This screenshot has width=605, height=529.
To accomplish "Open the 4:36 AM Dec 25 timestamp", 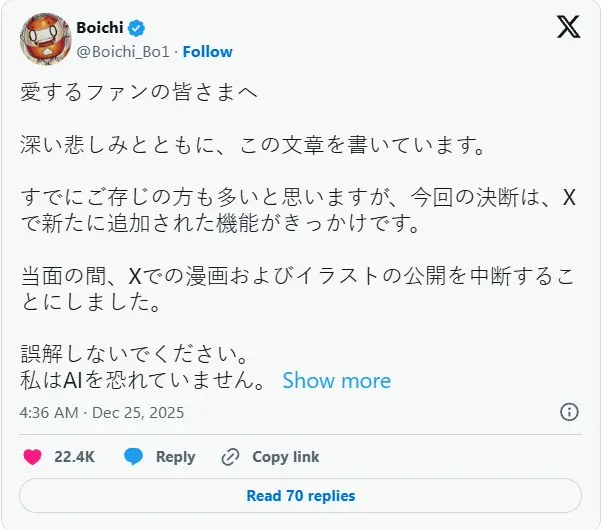I will coord(102,412).
